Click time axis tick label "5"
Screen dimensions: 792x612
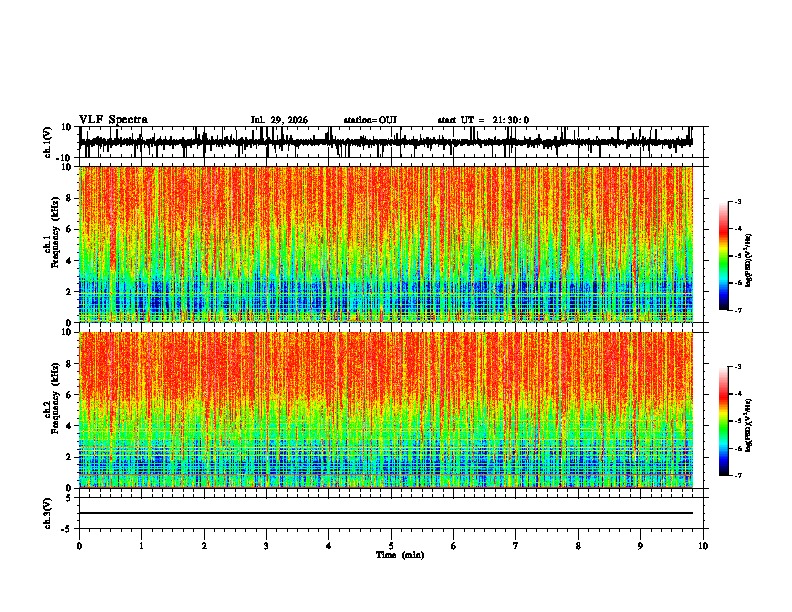pyautogui.click(x=391, y=546)
